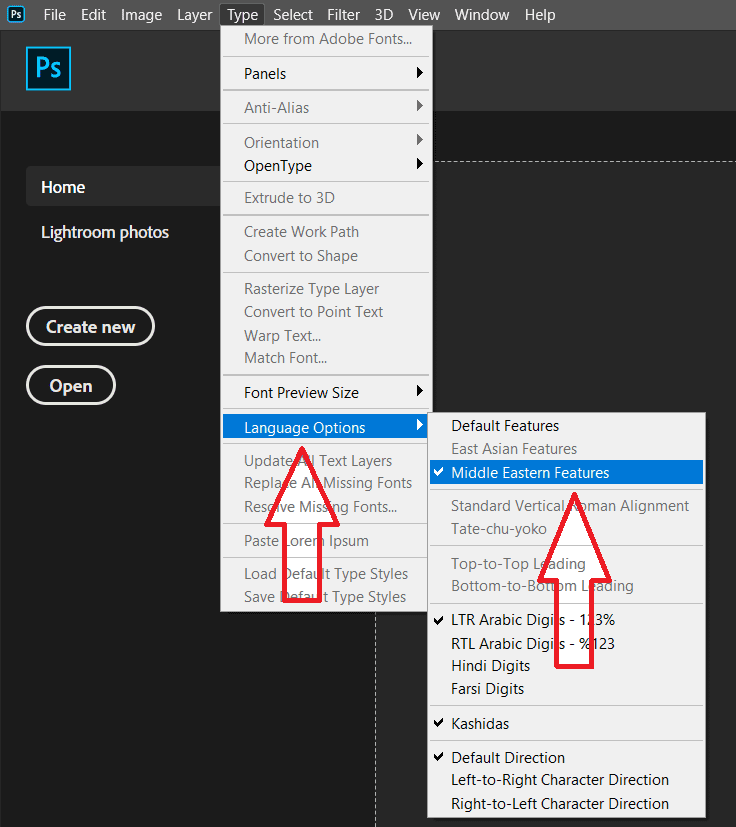Select Farsi Digits
Image resolution: width=736 pixels, height=827 pixels.
point(567,689)
